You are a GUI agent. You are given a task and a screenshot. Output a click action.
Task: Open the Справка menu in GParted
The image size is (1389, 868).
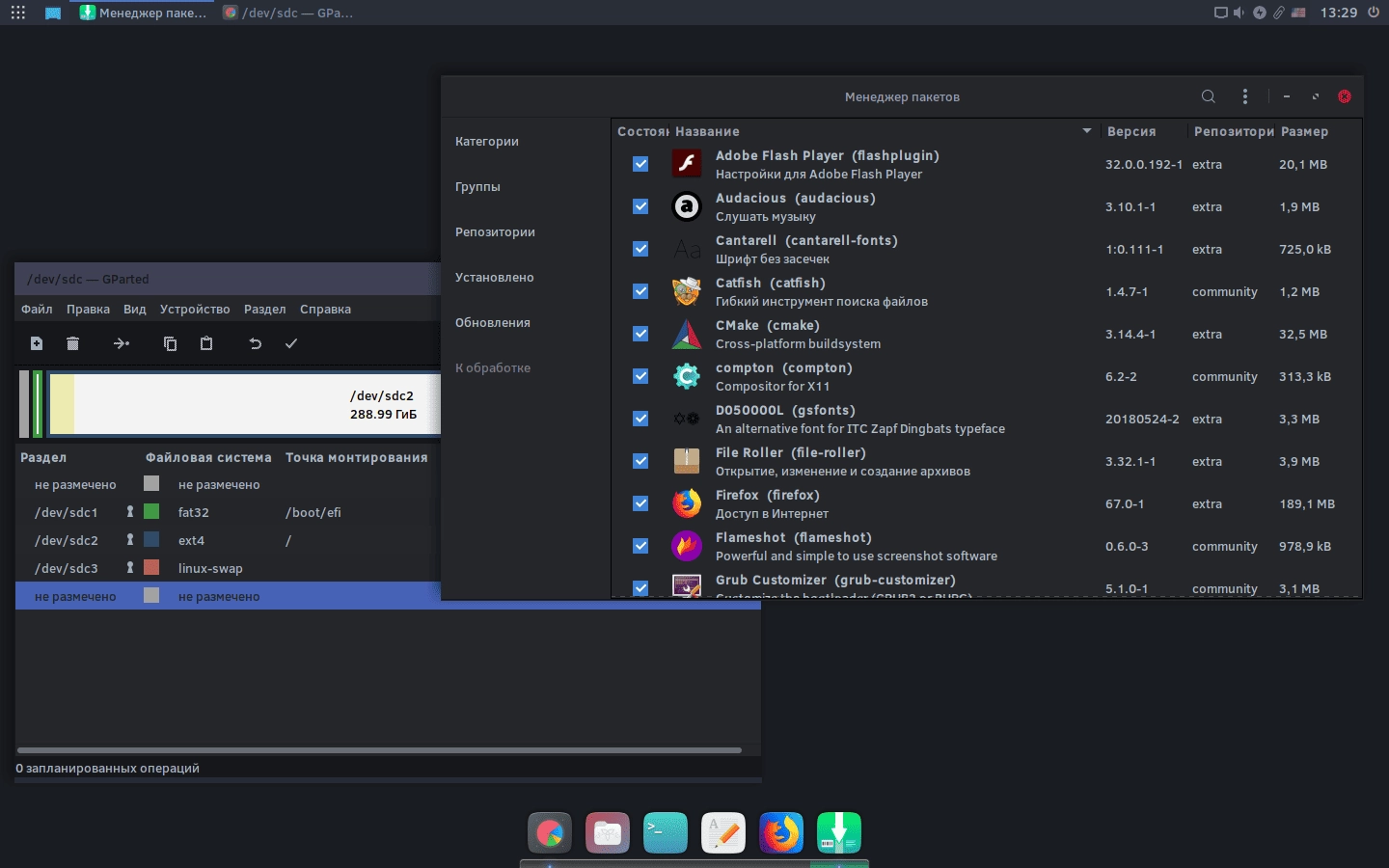point(325,309)
